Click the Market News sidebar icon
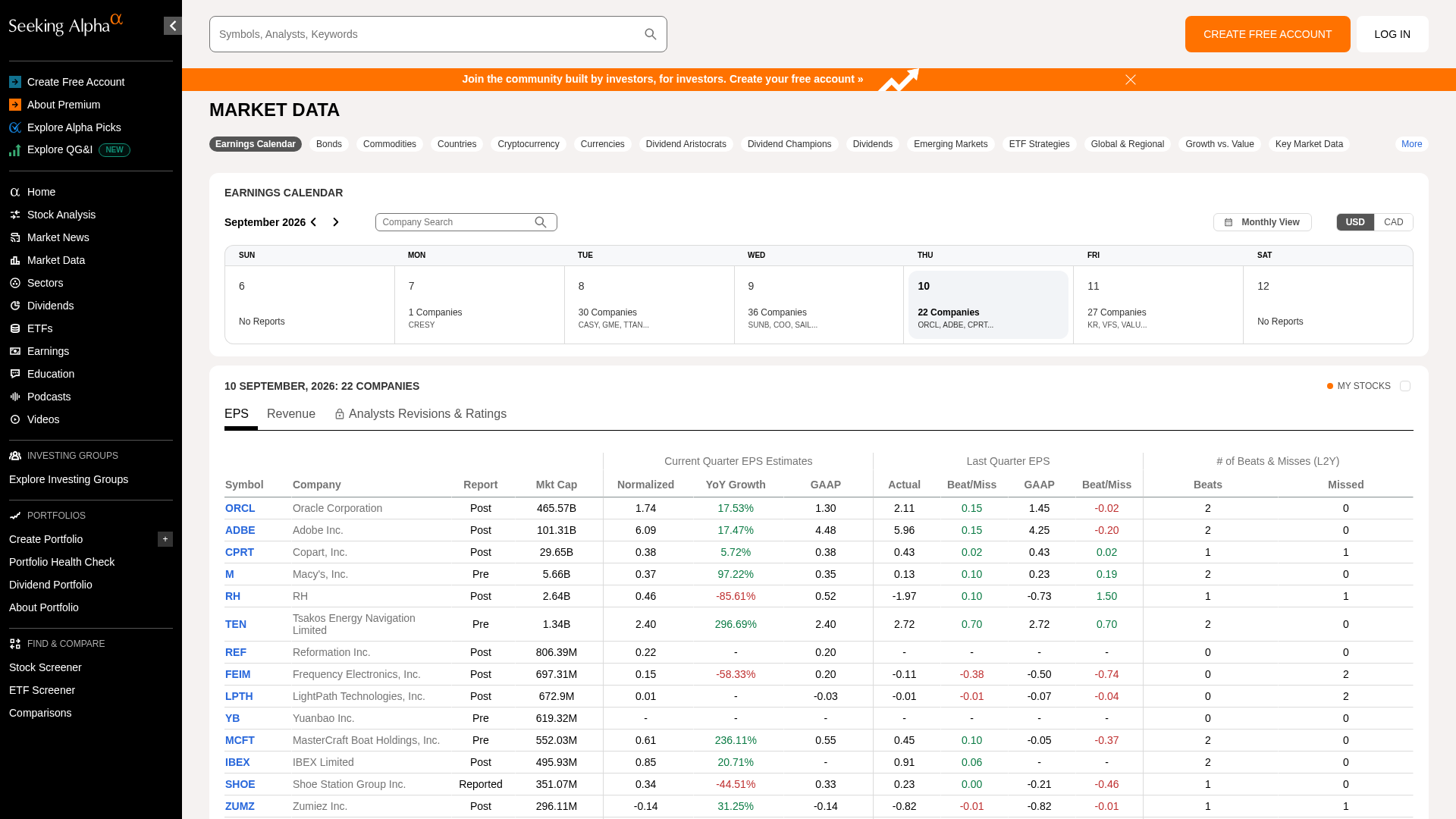The width and height of the screenshot is (1456, 819). 14,237
